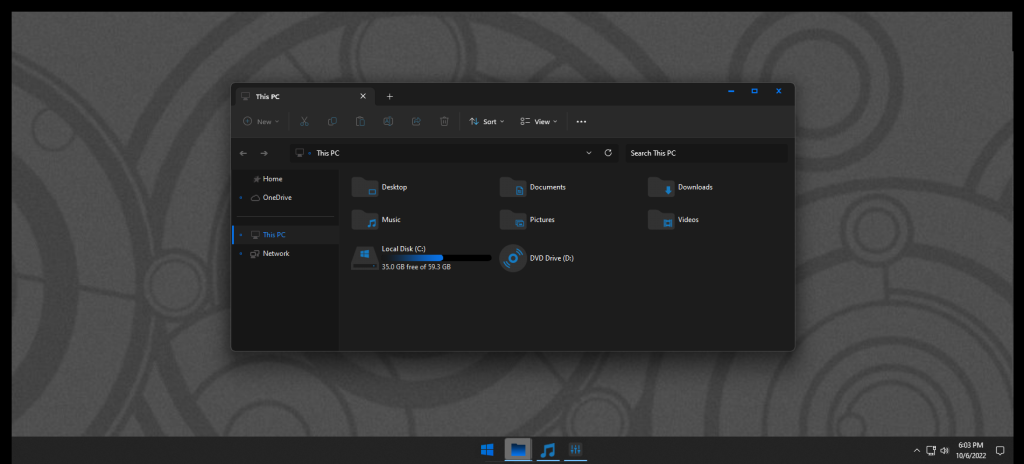Click the Local Disk capacity bar
Viewport: 1024px width, 464px height.
coord(436,258)
